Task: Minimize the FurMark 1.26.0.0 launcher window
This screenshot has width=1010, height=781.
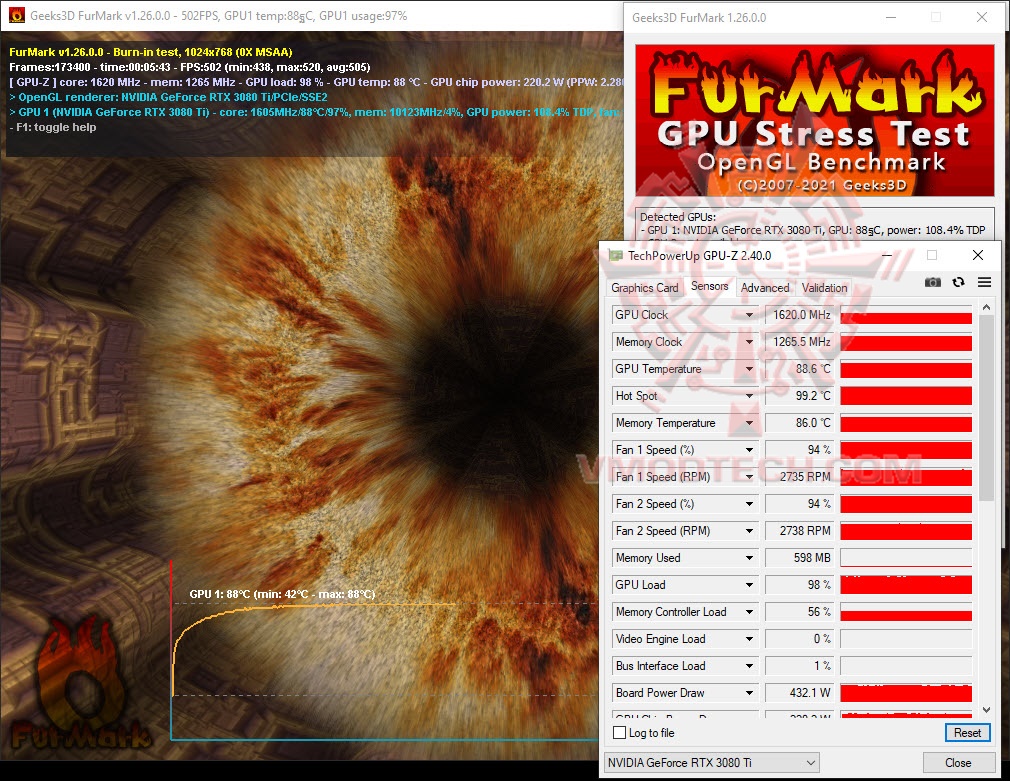Action: pyautogui.click(x=891, y=17)
